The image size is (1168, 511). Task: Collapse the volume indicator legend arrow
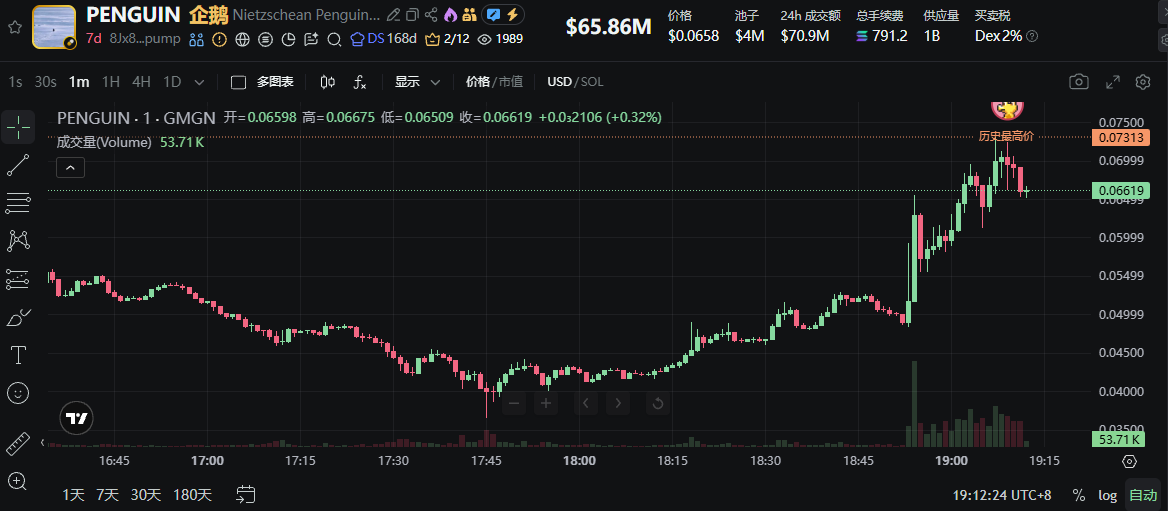tap(70, 168)
